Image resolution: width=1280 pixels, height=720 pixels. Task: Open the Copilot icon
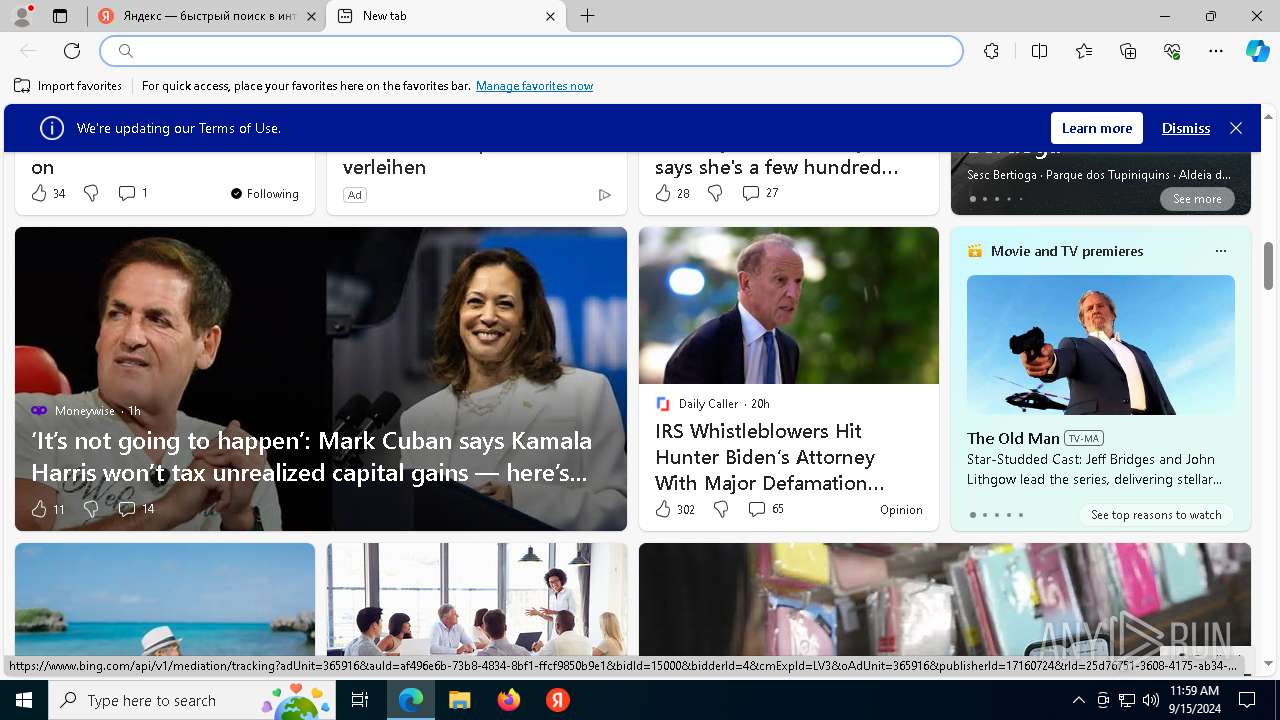tap(1257, 51)
